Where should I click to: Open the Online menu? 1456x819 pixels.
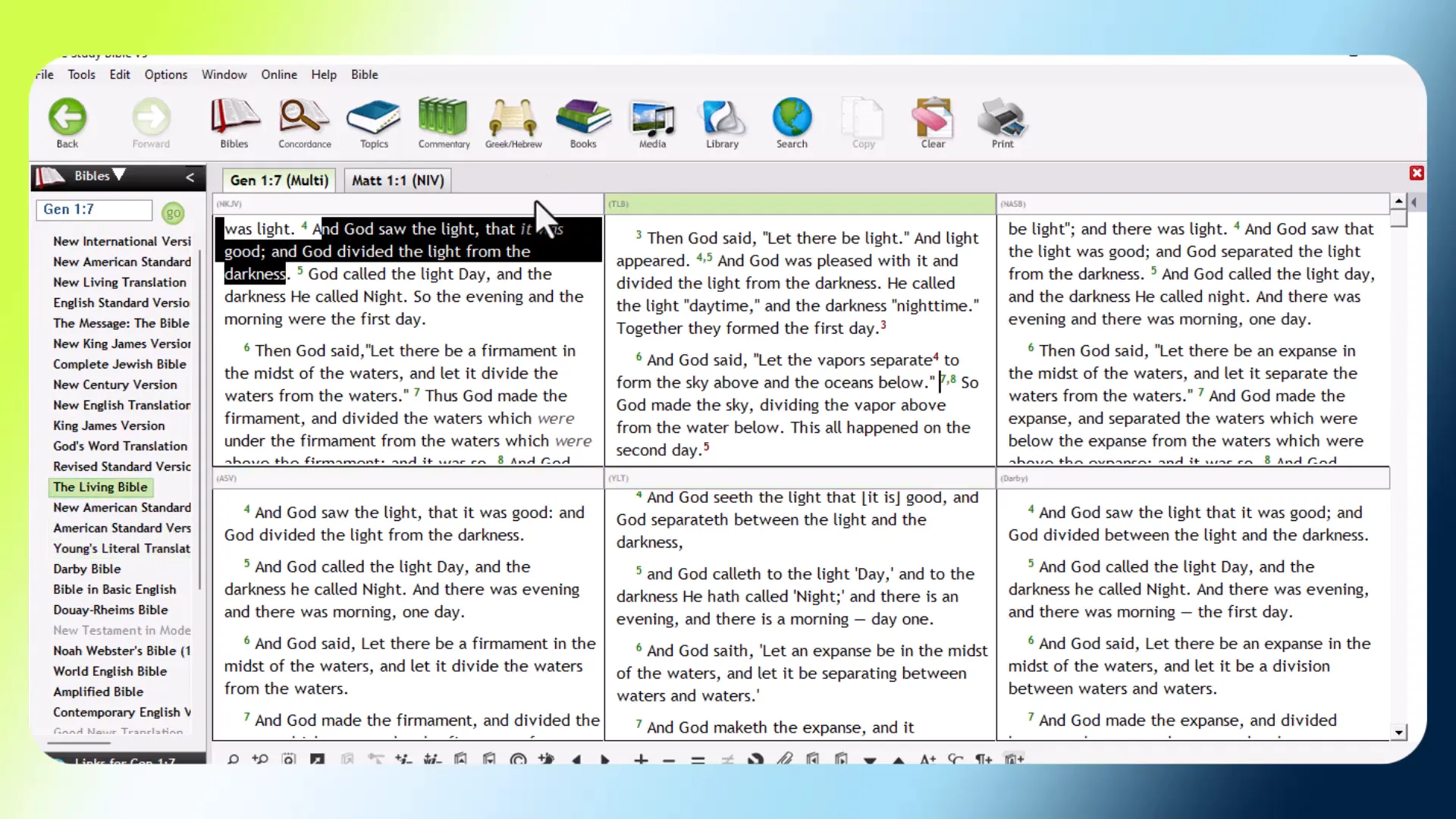[x=279, y=74]
